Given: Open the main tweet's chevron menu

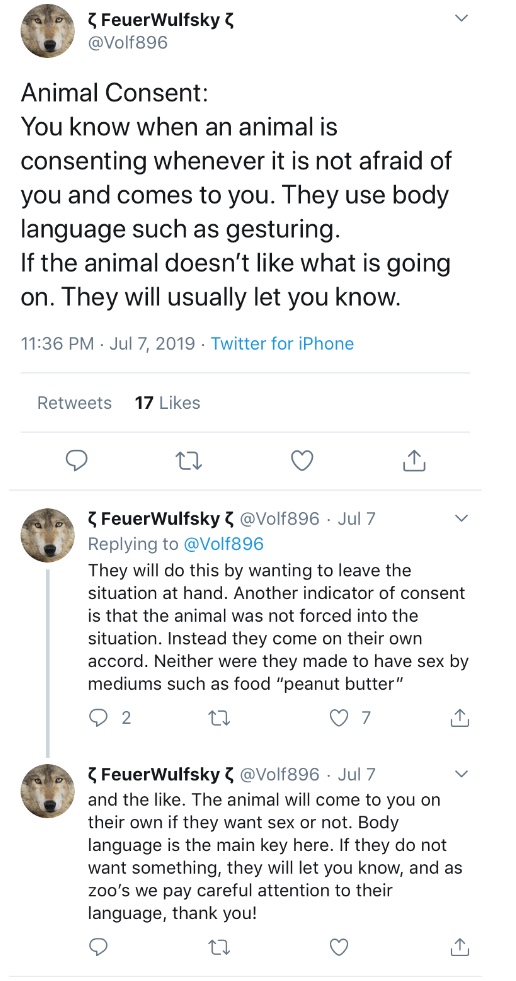Looking at the screenshot, I should pyautogui.click(x=461, y=18).
